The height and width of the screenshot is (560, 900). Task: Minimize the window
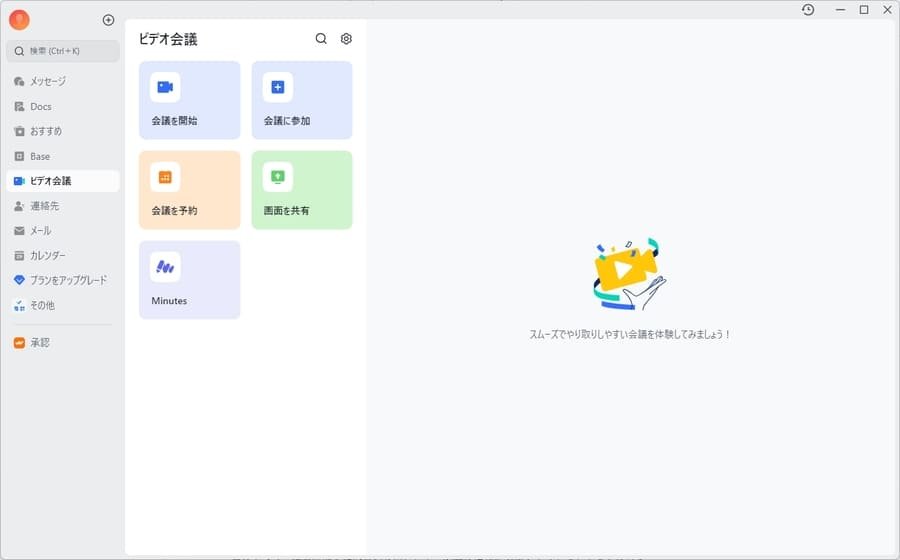click(840, 10)
